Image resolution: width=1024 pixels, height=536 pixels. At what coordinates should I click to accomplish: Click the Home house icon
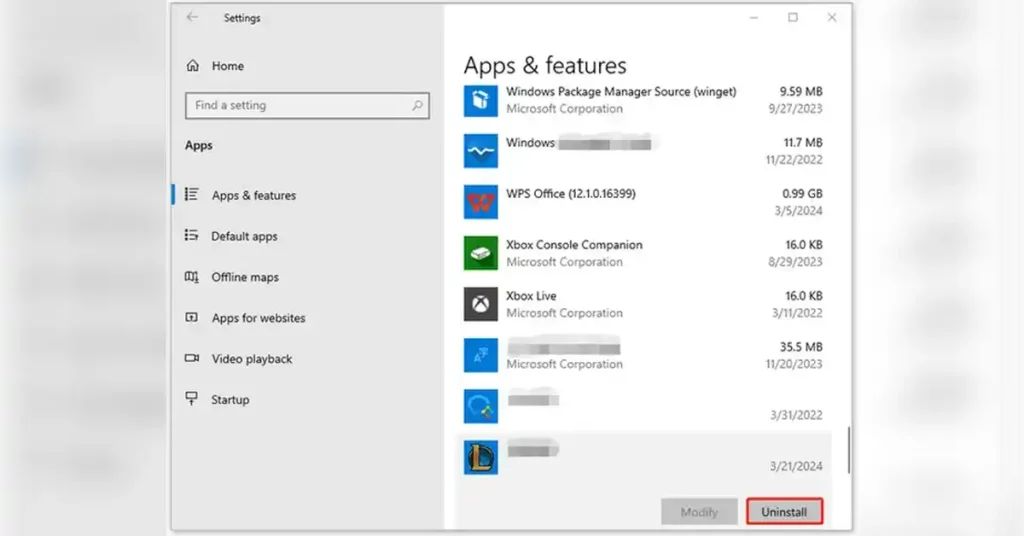click(x=193, y=66)
